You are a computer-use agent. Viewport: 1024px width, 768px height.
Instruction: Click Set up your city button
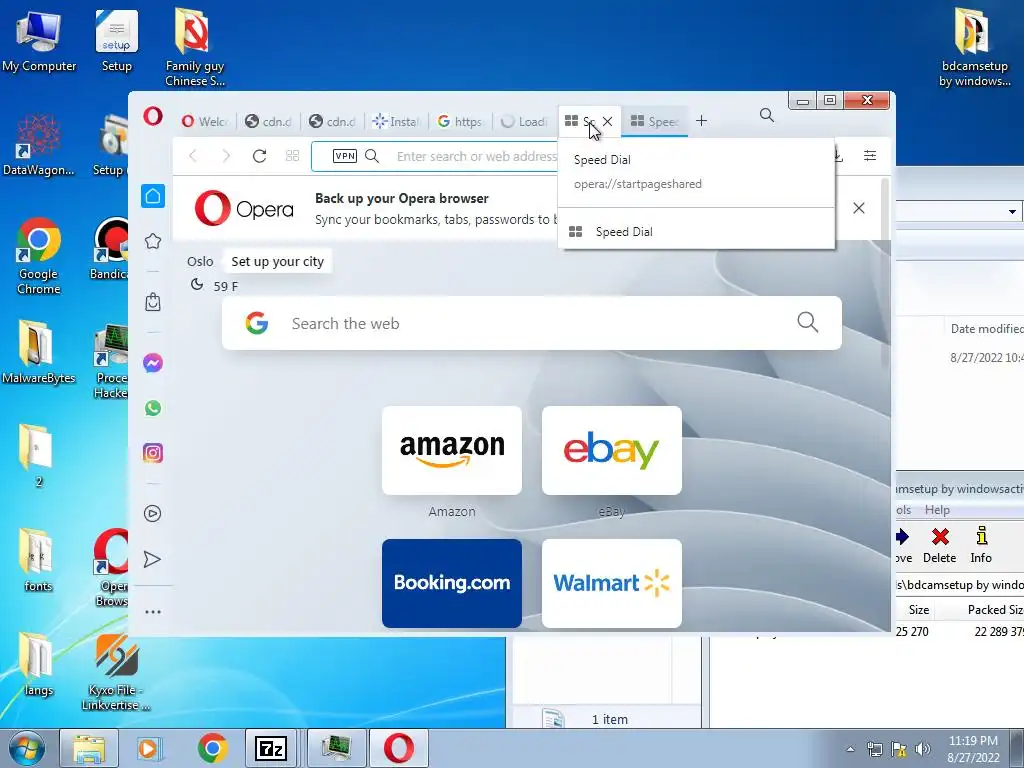point(278,261)
